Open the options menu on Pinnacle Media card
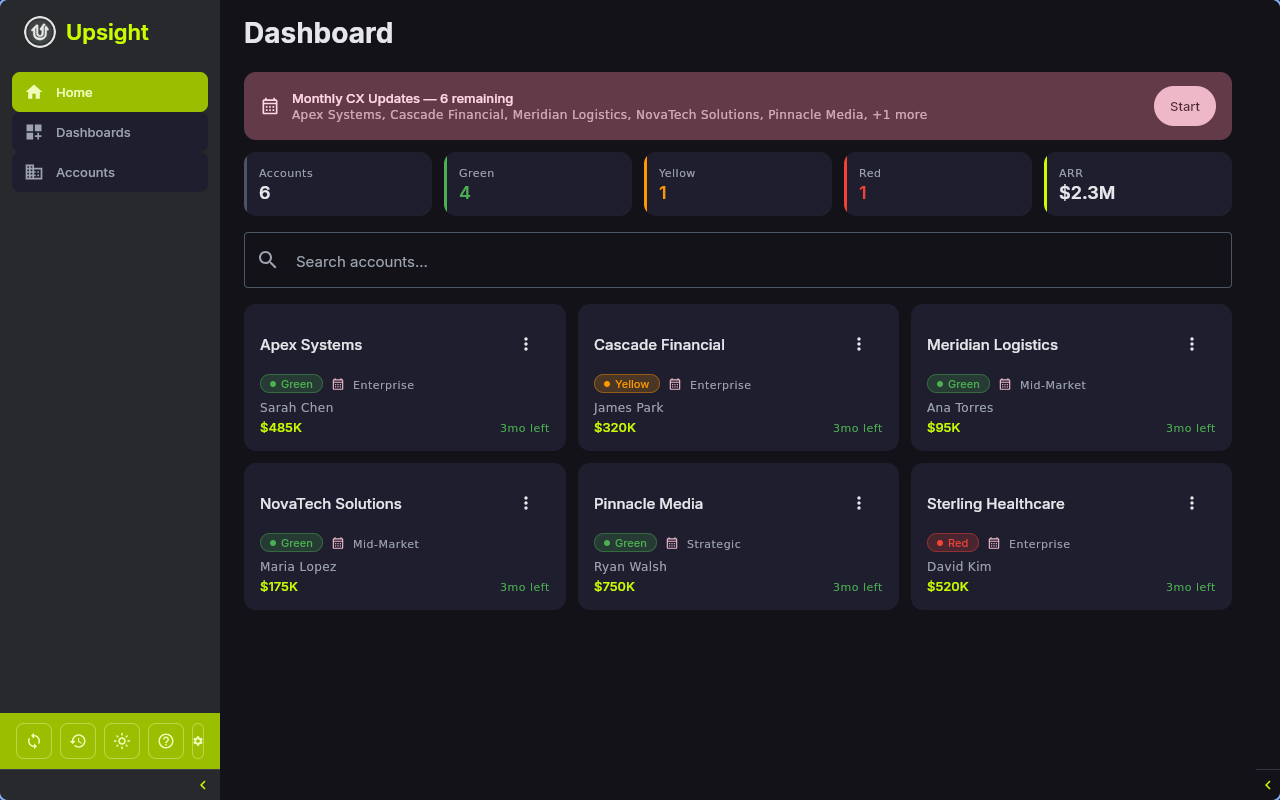This screenshot has height=800, width=1280. pos(859,502)
